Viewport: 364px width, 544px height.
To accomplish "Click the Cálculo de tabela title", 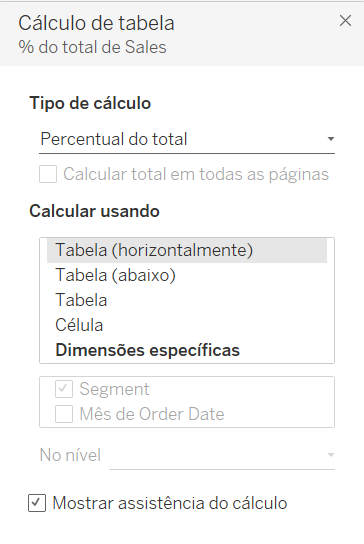I will tap(96, 23).
